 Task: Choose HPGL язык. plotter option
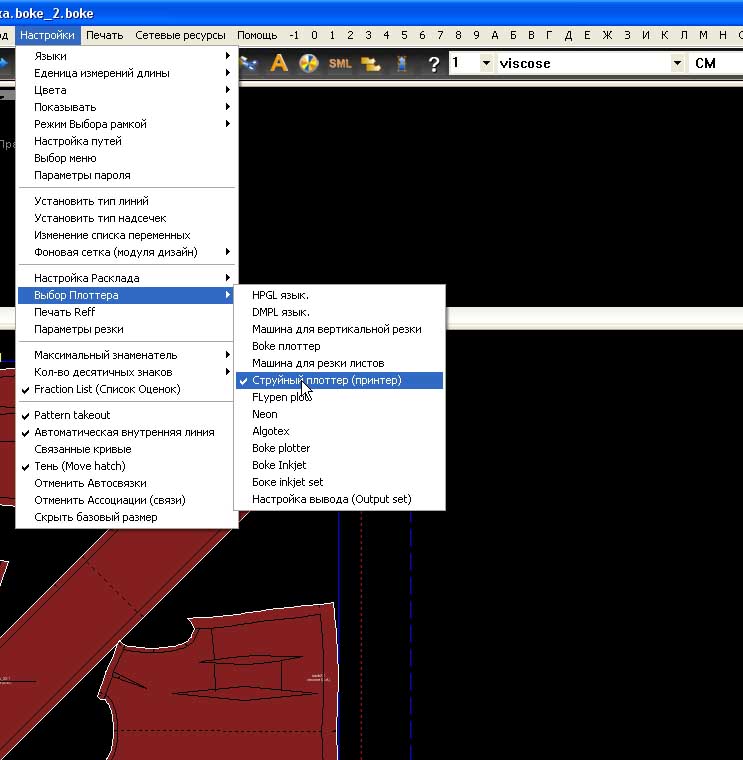tap(280, 295)
